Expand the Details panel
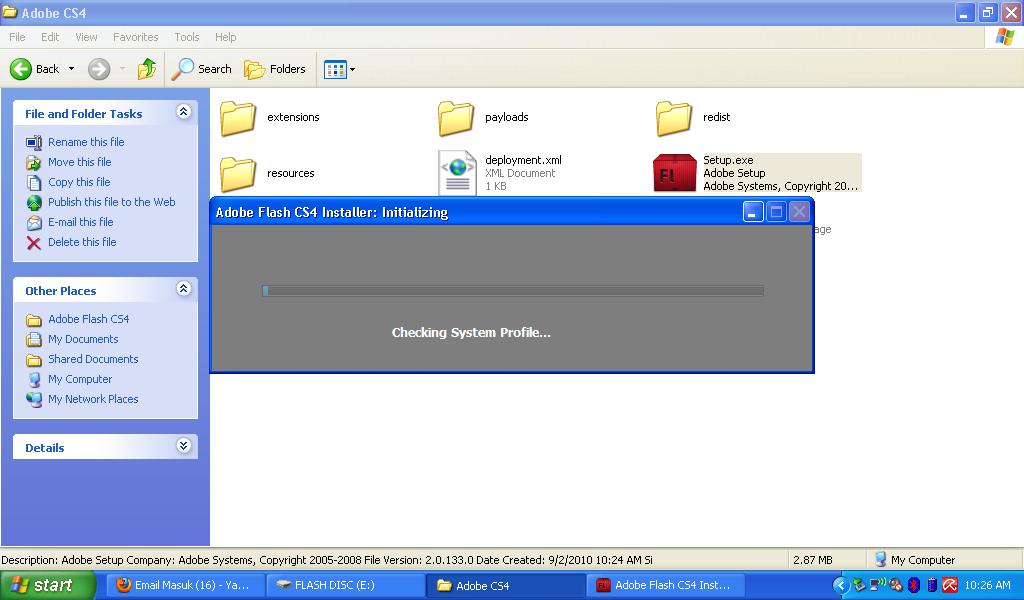This screenshot has width=1024, height=600. tap(184, 446)
